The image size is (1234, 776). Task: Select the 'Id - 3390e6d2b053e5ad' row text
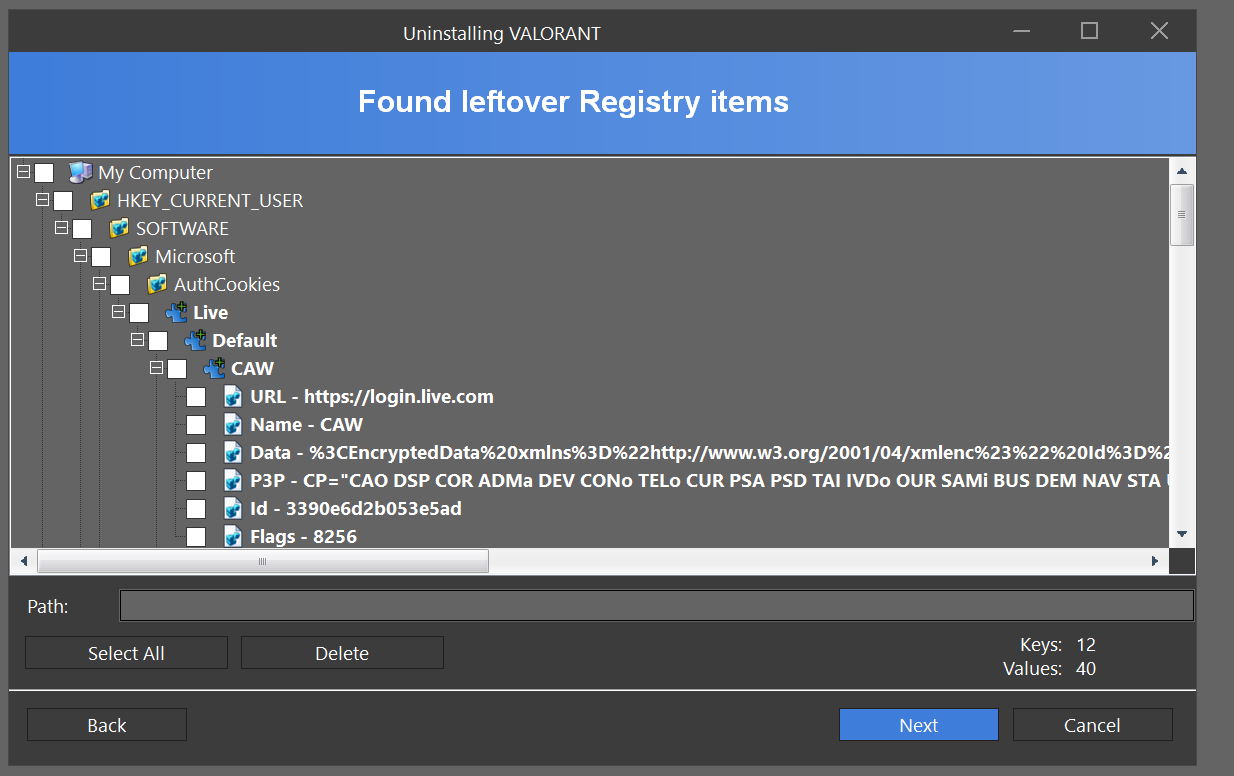356,509
